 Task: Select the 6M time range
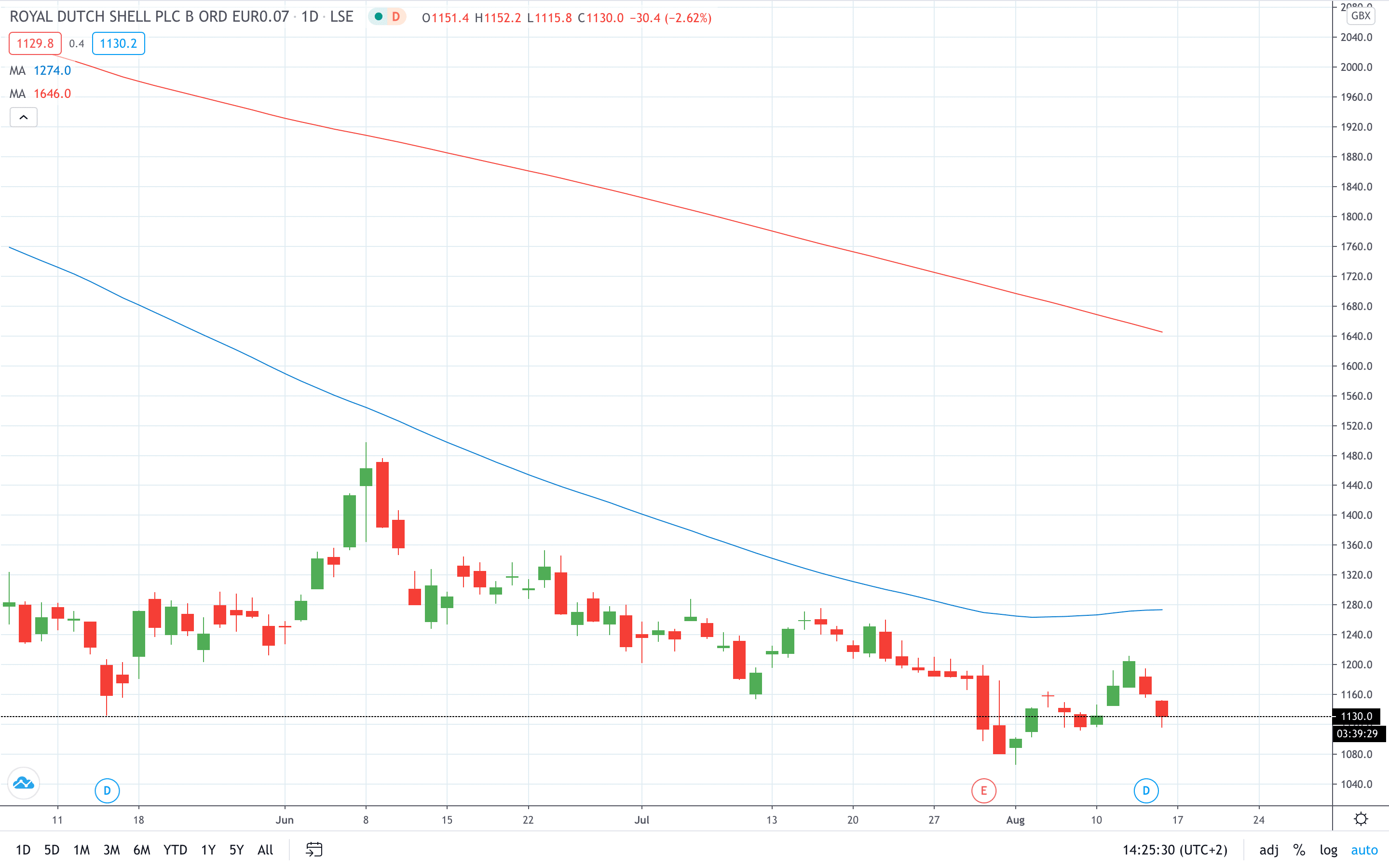142,850
